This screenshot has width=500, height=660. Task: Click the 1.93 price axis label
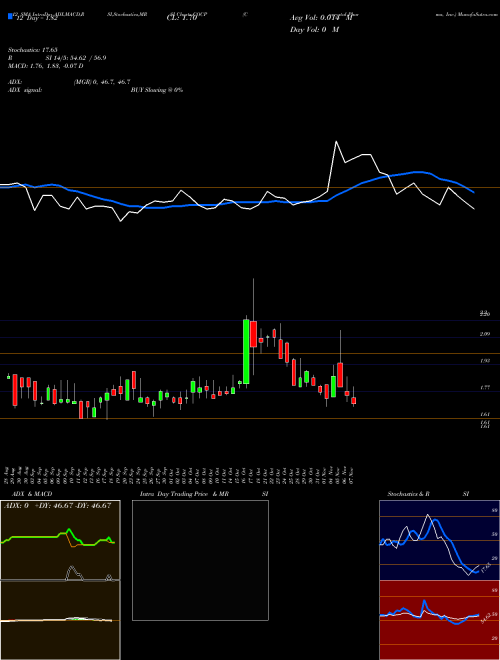point(485,361)
